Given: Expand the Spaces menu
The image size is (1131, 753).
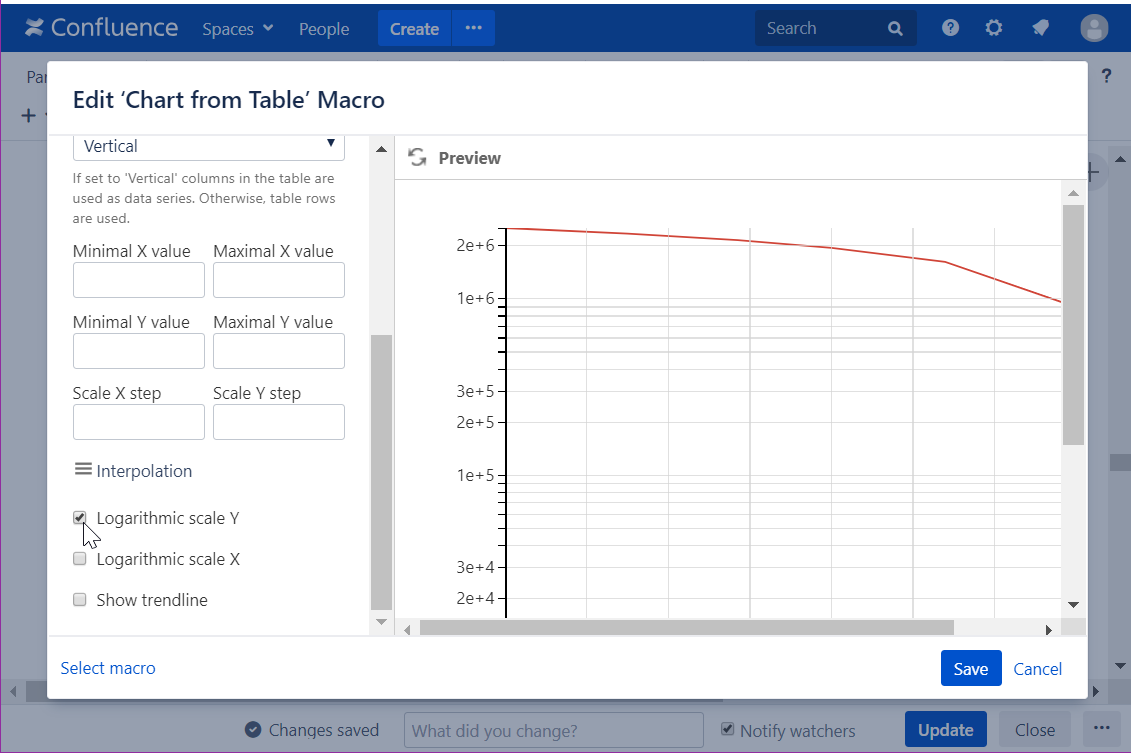Looking at the screenshot, I should point(237,29).
